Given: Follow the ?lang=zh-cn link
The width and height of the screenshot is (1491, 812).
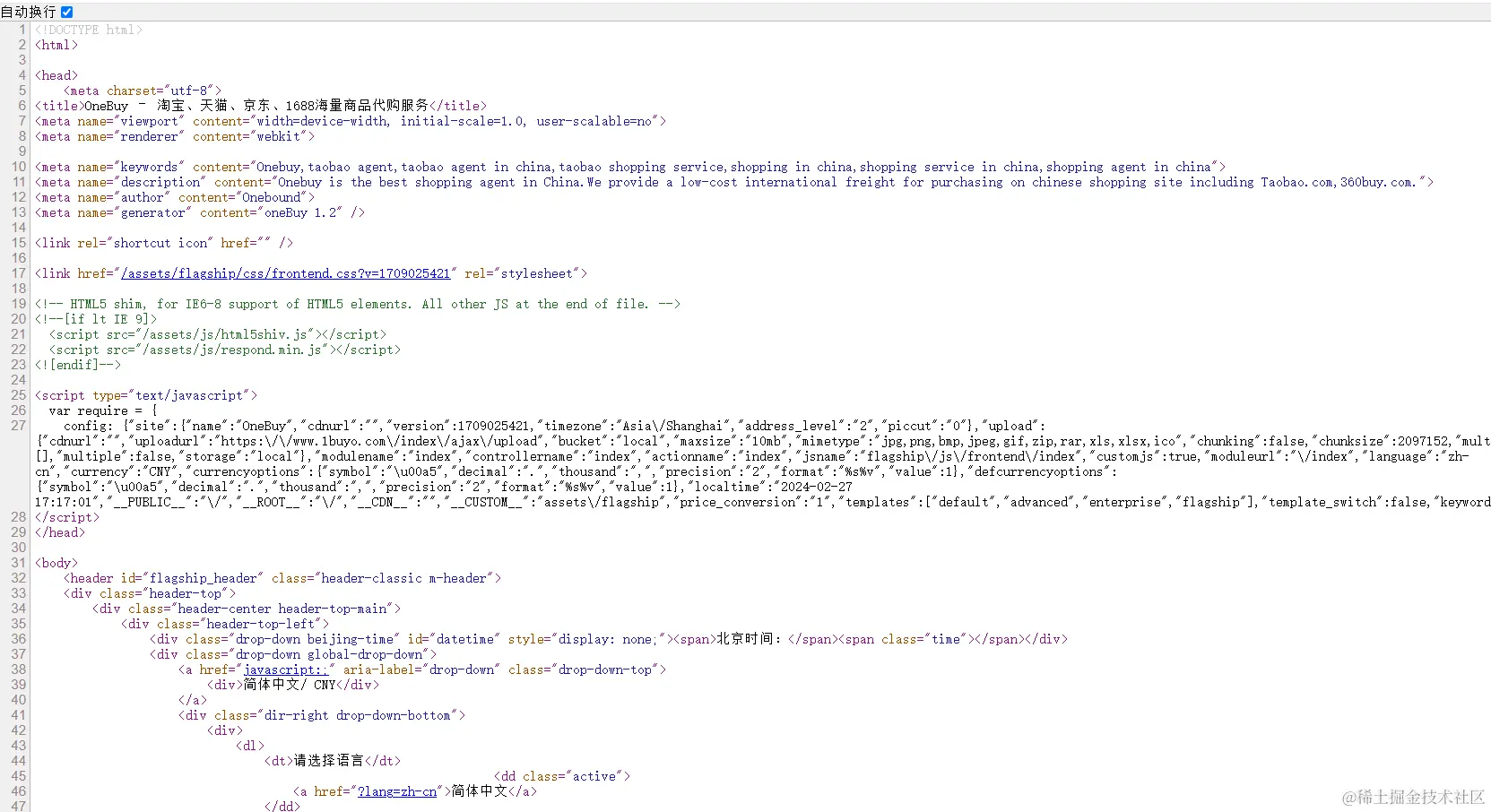Looking at the screenshot, I should (x=397, y=791).
